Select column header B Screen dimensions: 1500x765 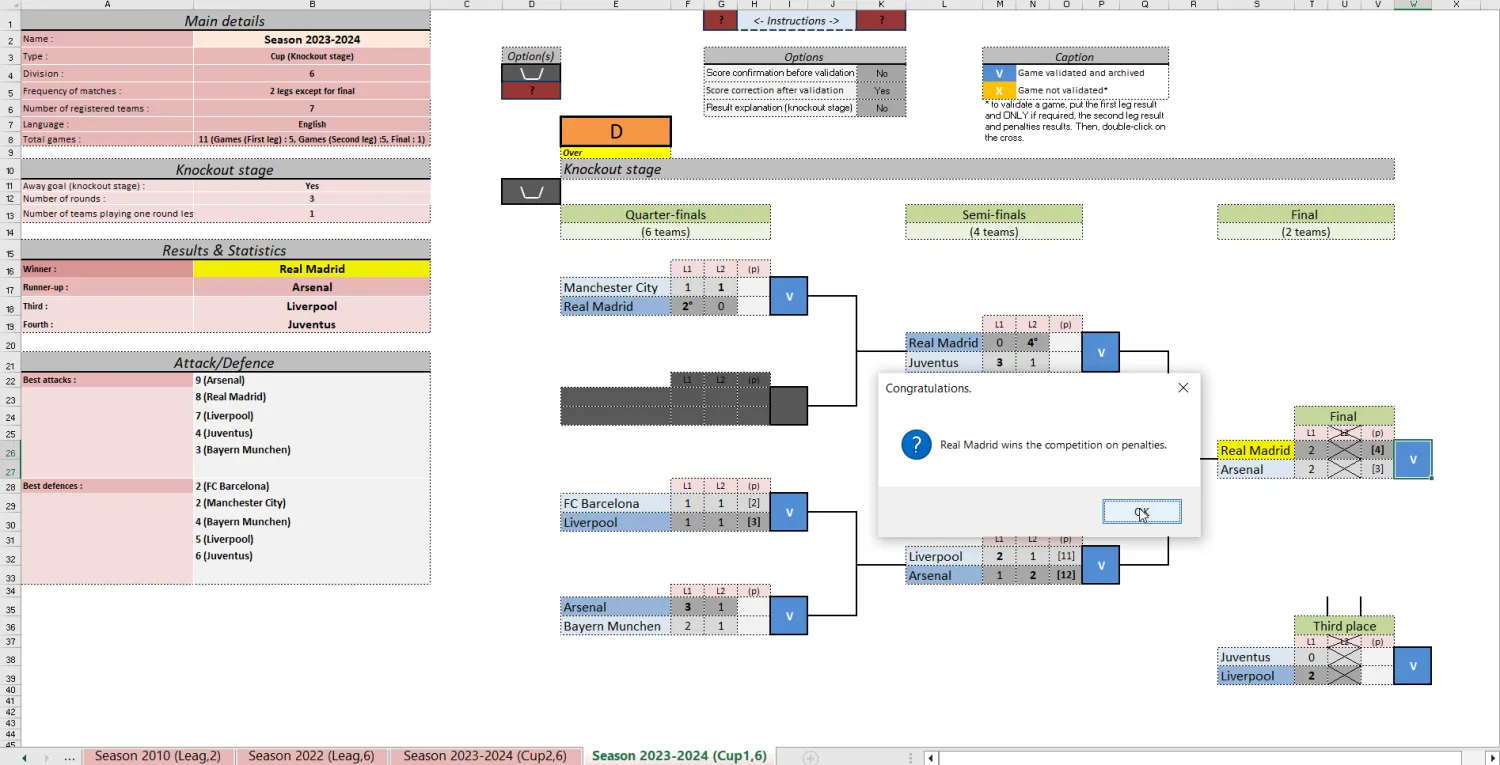point(312,5)
